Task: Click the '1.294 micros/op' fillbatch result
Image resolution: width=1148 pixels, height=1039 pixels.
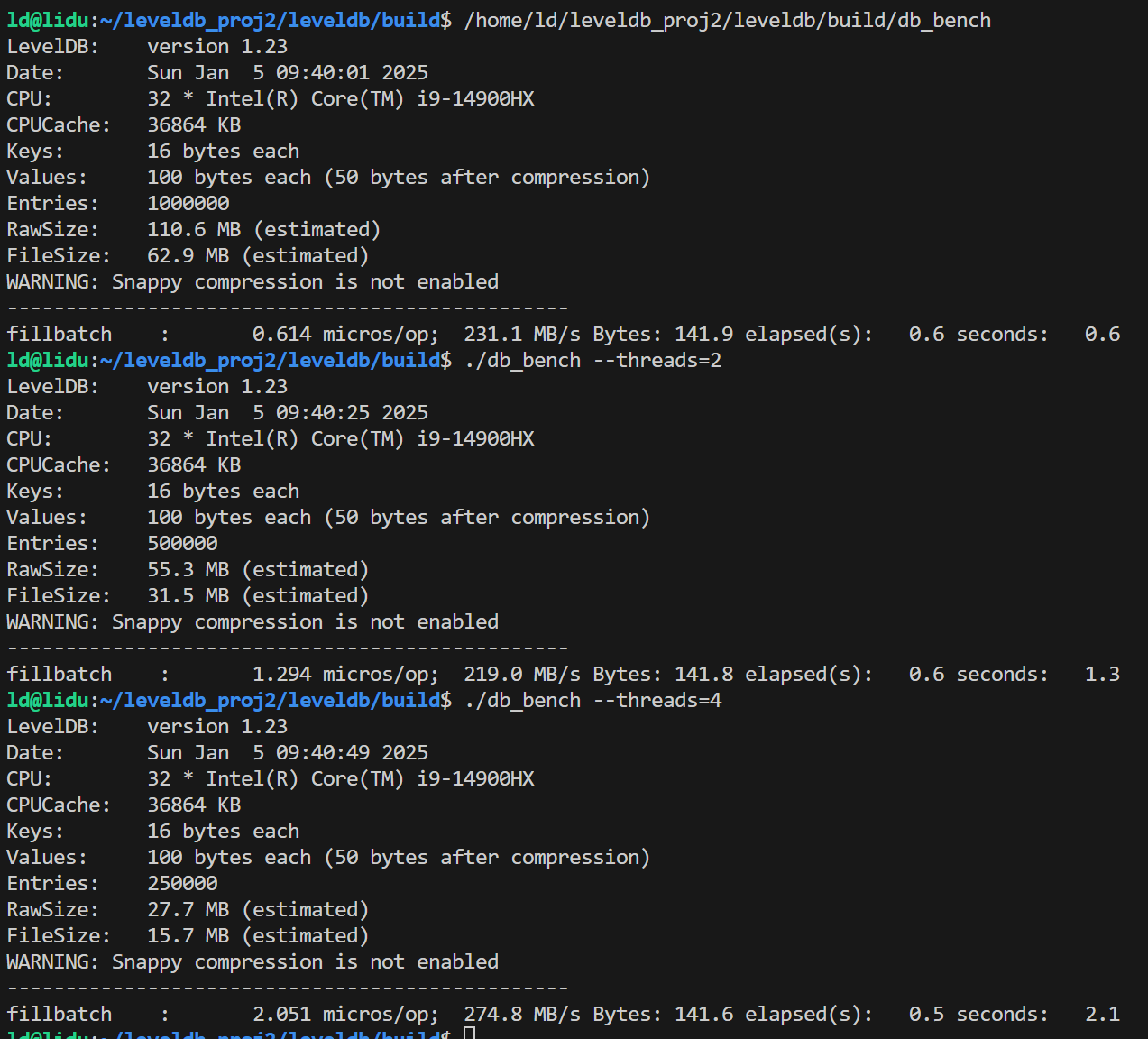Action: [345, 674]
